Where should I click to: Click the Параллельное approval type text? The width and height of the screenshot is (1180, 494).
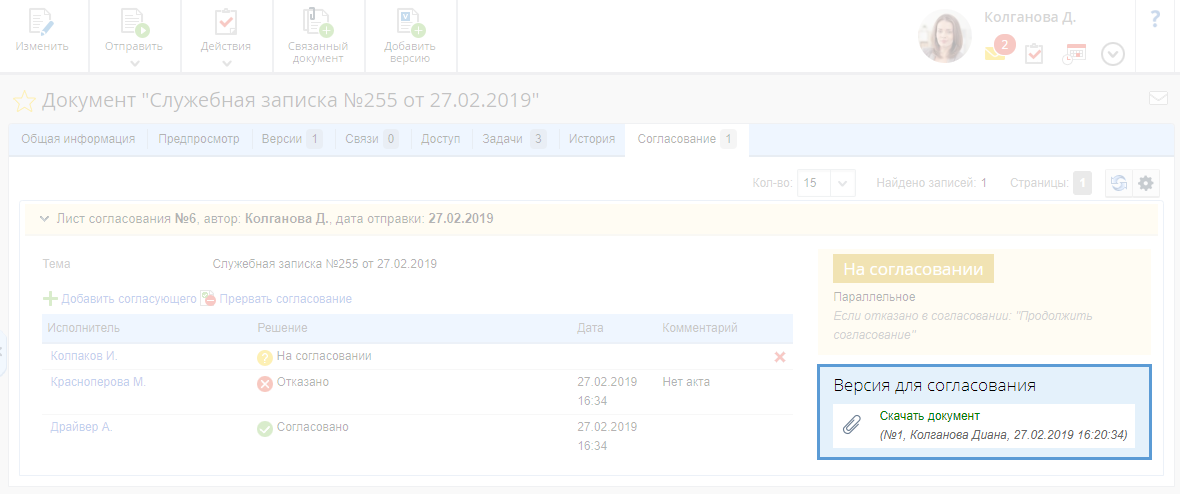click(x=874, y=297)
